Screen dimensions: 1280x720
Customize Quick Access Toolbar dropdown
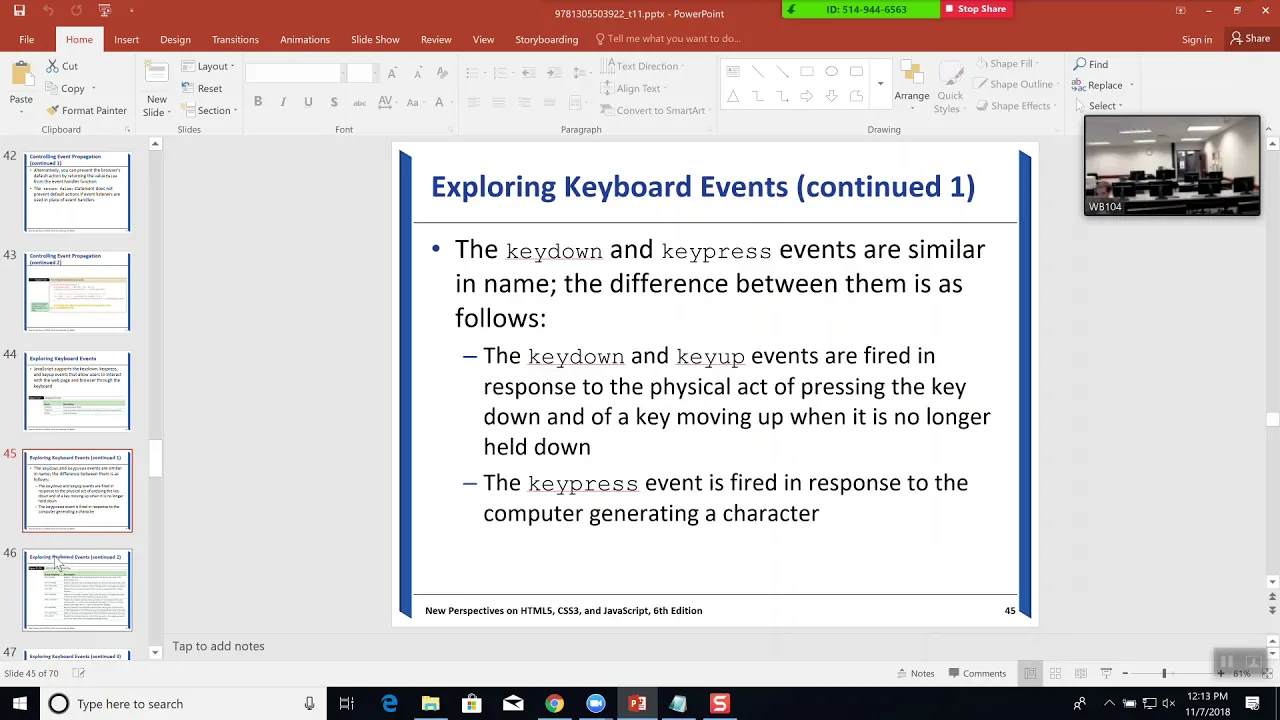pos(133,11)
